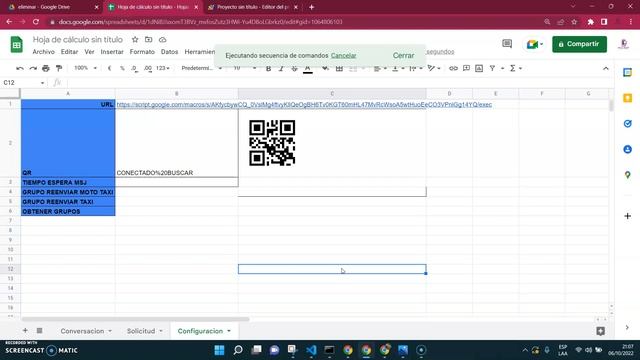The height and width of the screenshot is (360, 640).
Task: Toggle Bold formatting
Action: [x=268, y=69]
